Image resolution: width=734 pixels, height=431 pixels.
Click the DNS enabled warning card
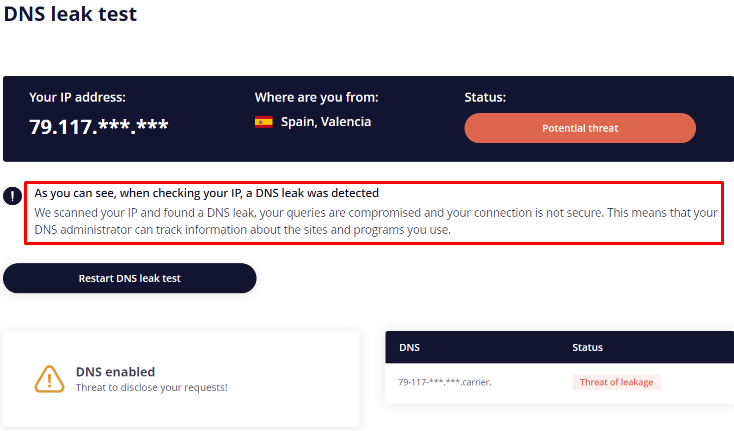tap(181, 379)
